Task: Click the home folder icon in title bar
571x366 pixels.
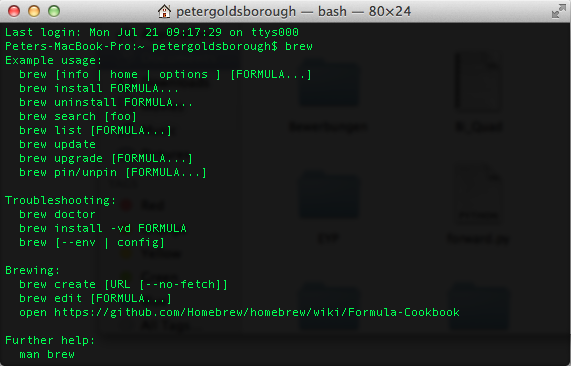Action: 164,11
